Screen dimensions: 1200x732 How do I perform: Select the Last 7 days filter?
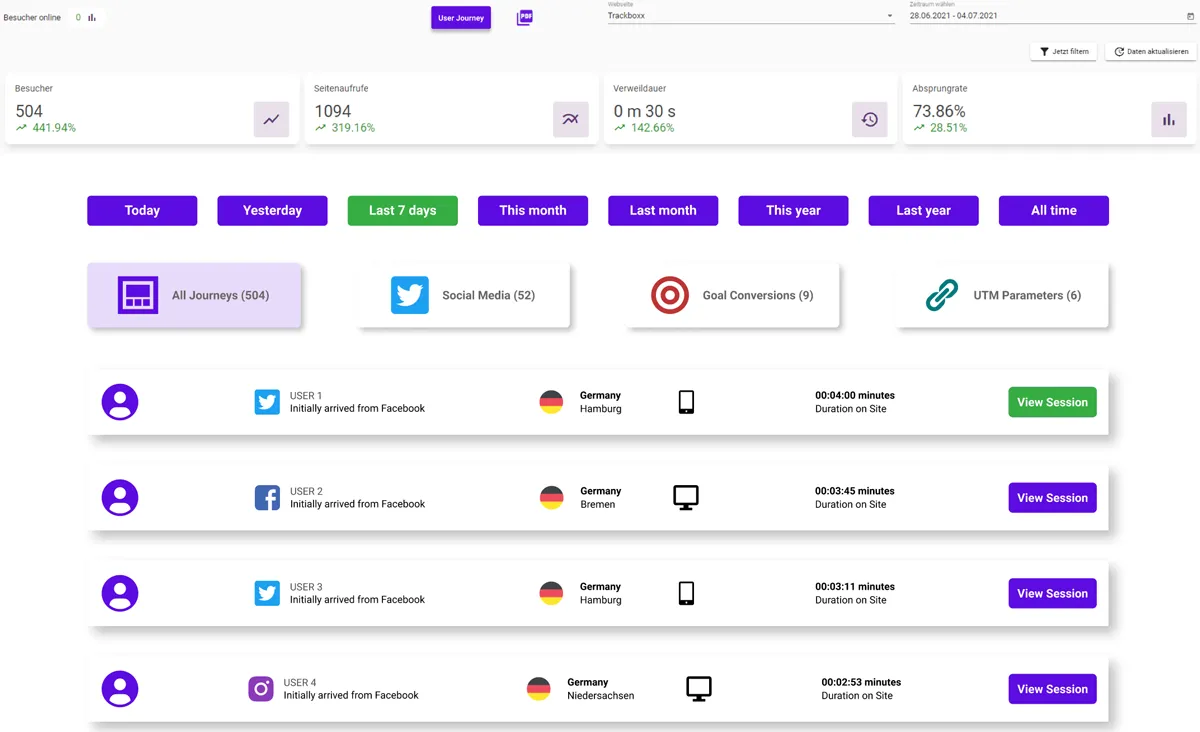(x=402, y=210)
